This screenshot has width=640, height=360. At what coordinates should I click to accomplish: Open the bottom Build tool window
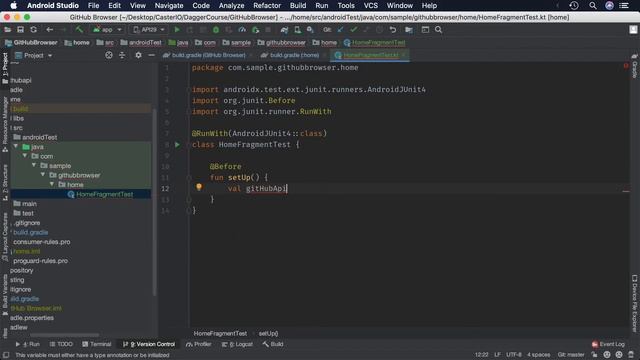click(273, 344)
